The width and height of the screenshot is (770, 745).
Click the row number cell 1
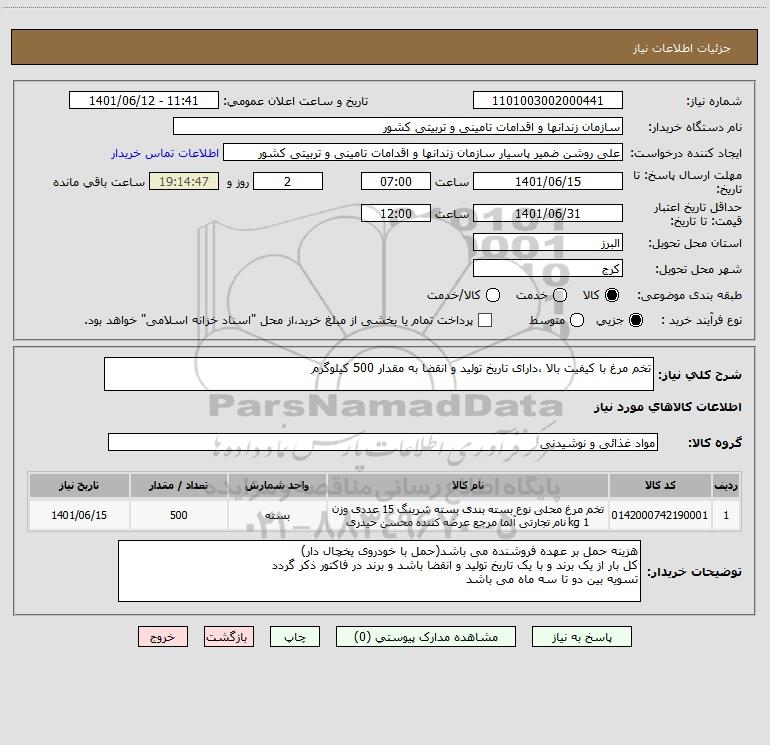(x=726, y=515)
